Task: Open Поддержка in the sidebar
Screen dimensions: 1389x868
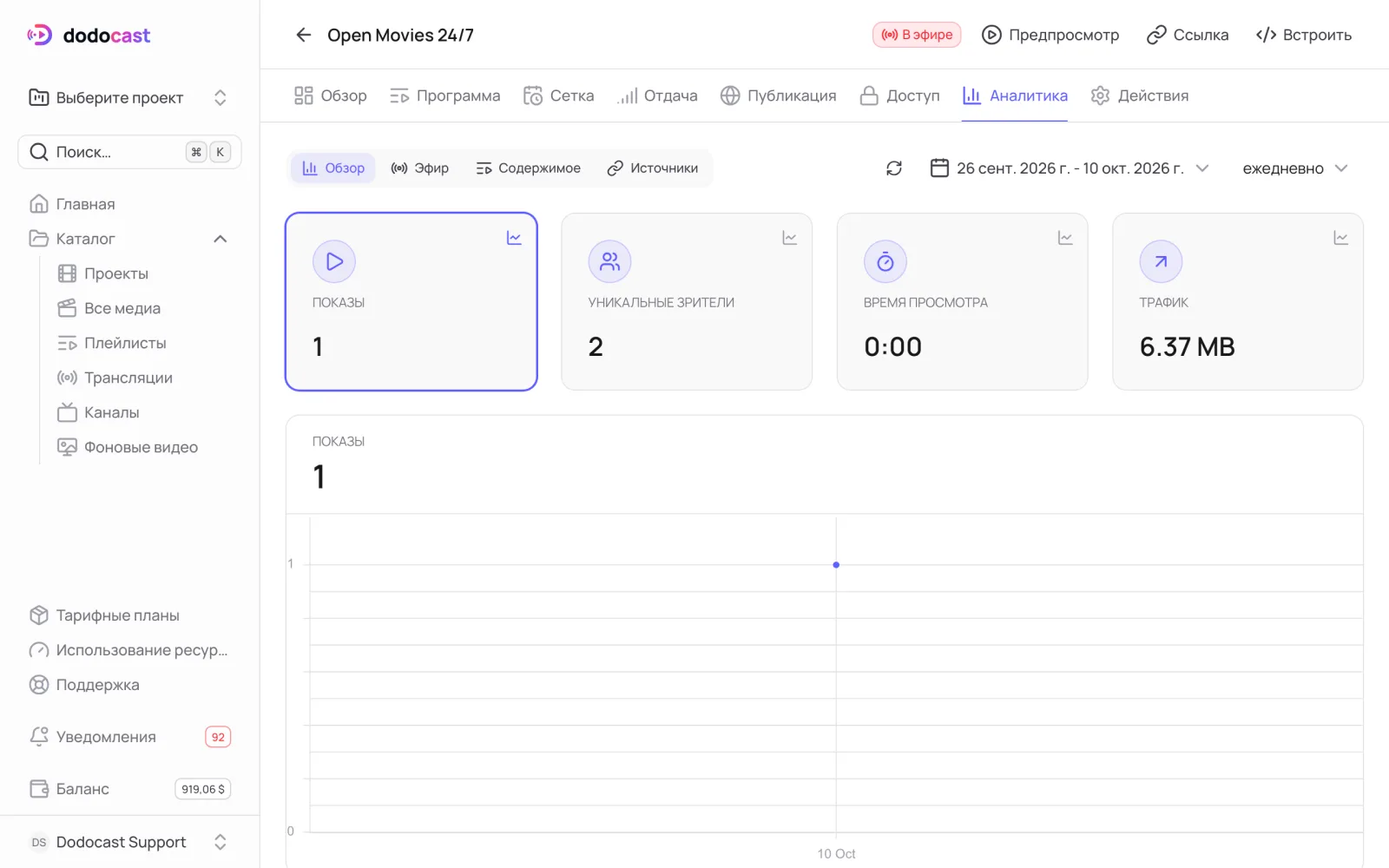Action: (x=129, y=685)
